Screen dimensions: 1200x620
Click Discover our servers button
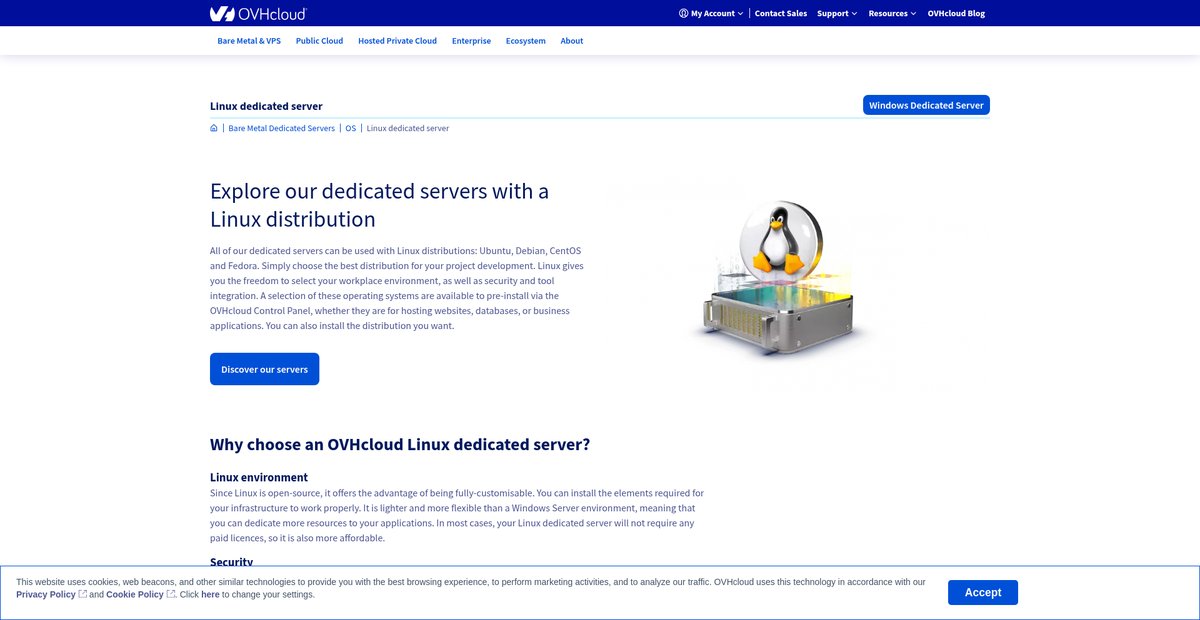click(265, 369)
